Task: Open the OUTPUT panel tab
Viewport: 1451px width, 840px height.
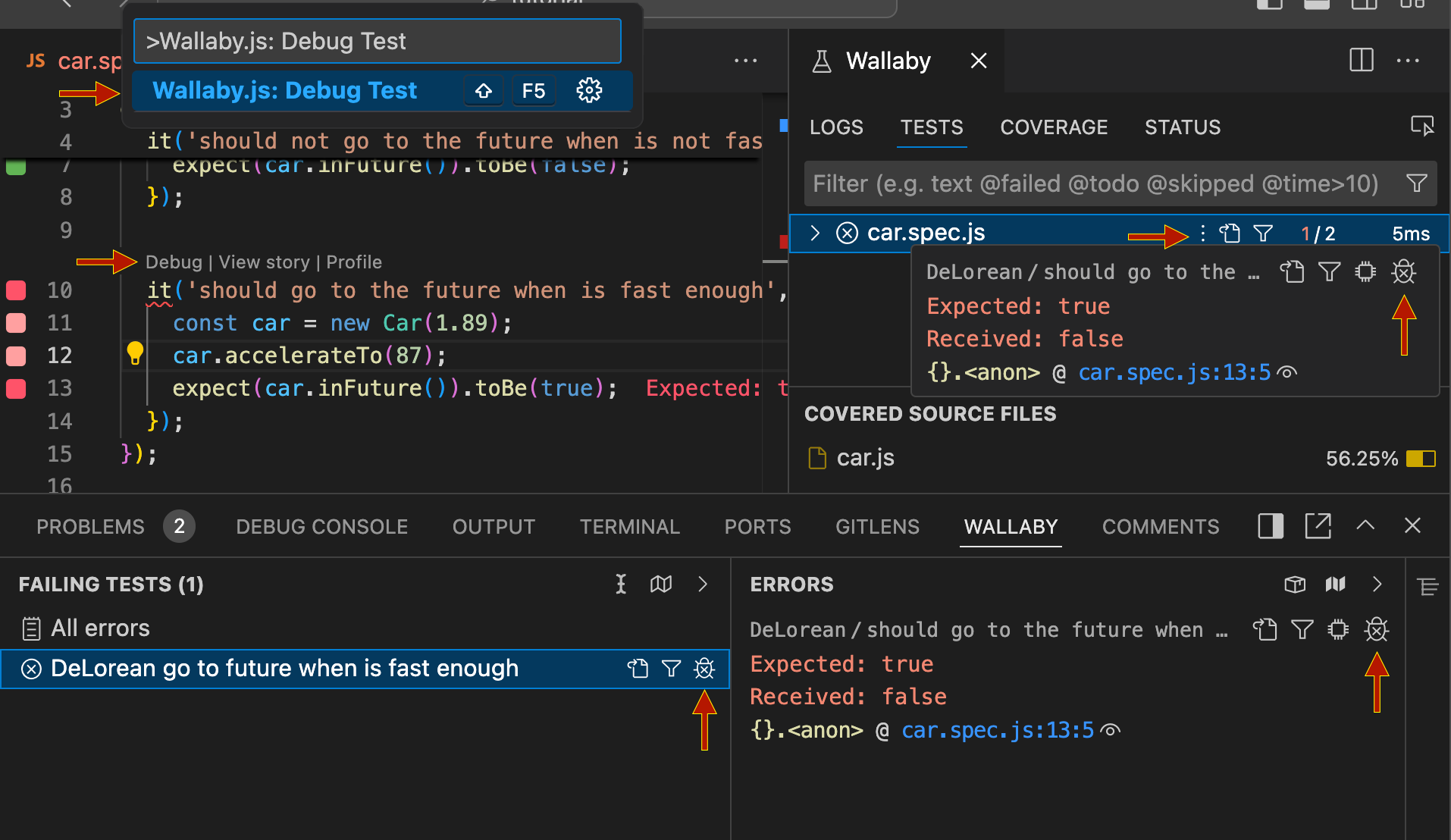Action: click(x=494, y=527)
